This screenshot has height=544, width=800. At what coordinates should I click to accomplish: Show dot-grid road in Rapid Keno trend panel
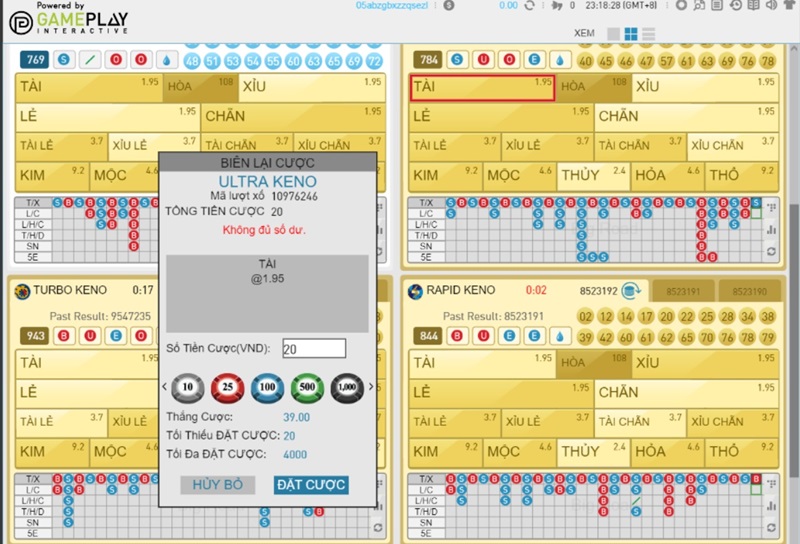[771, 483]
